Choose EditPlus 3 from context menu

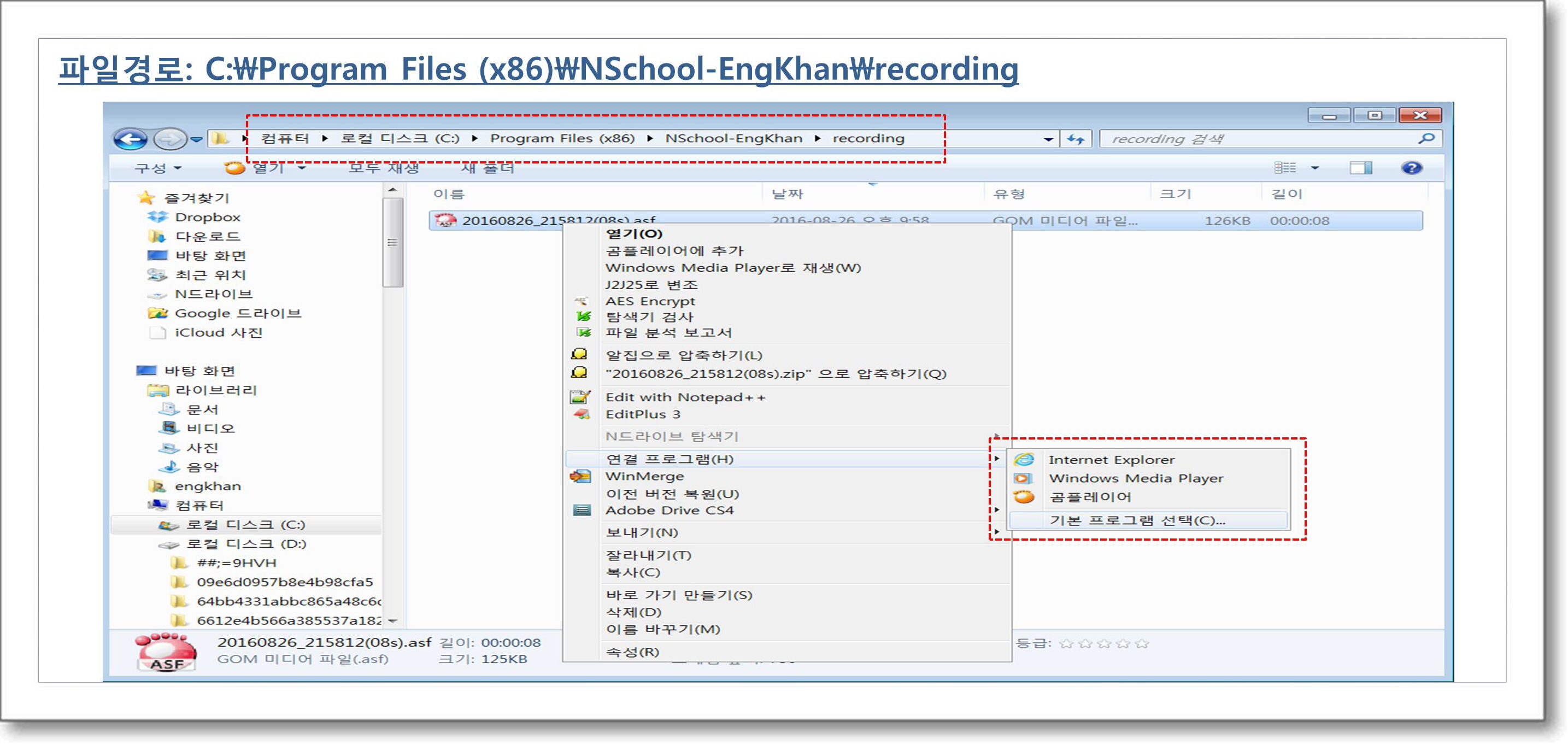(643, 414)
